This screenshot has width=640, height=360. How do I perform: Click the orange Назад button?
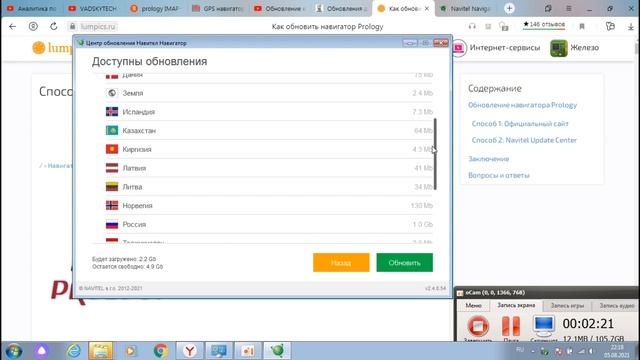341,262
